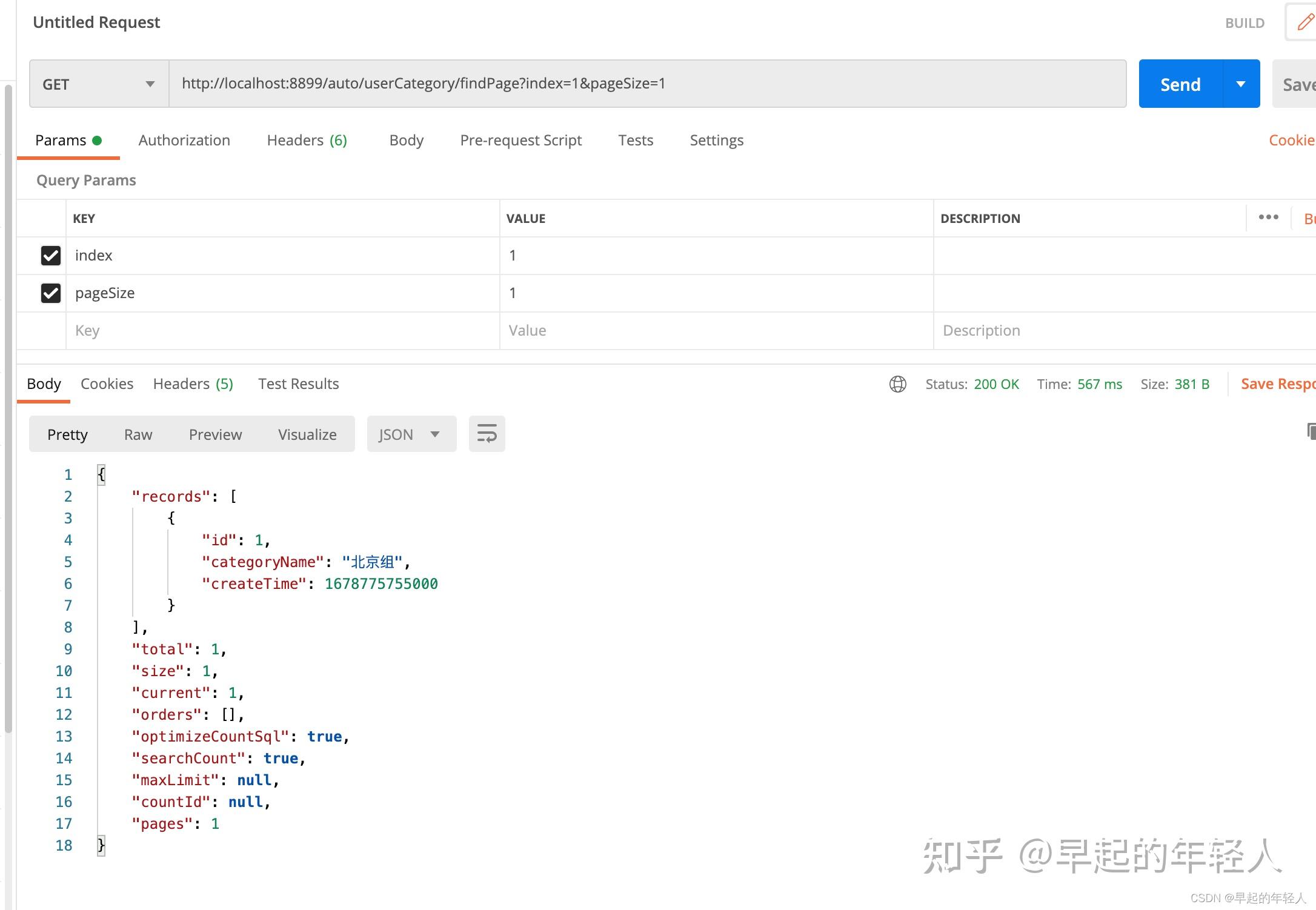Click the index key cell

(x=283, y=256)
